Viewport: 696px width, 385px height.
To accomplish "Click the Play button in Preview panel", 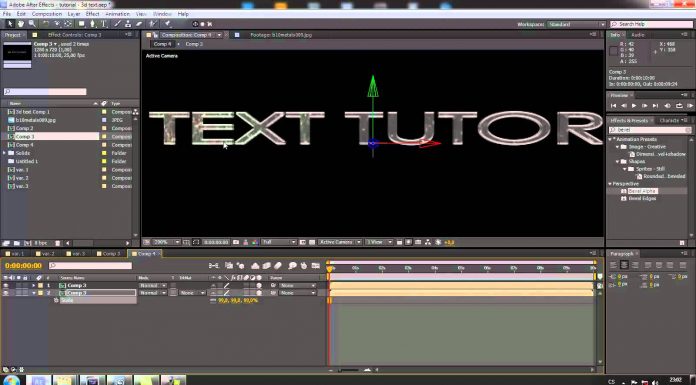I will coord(634,106).
